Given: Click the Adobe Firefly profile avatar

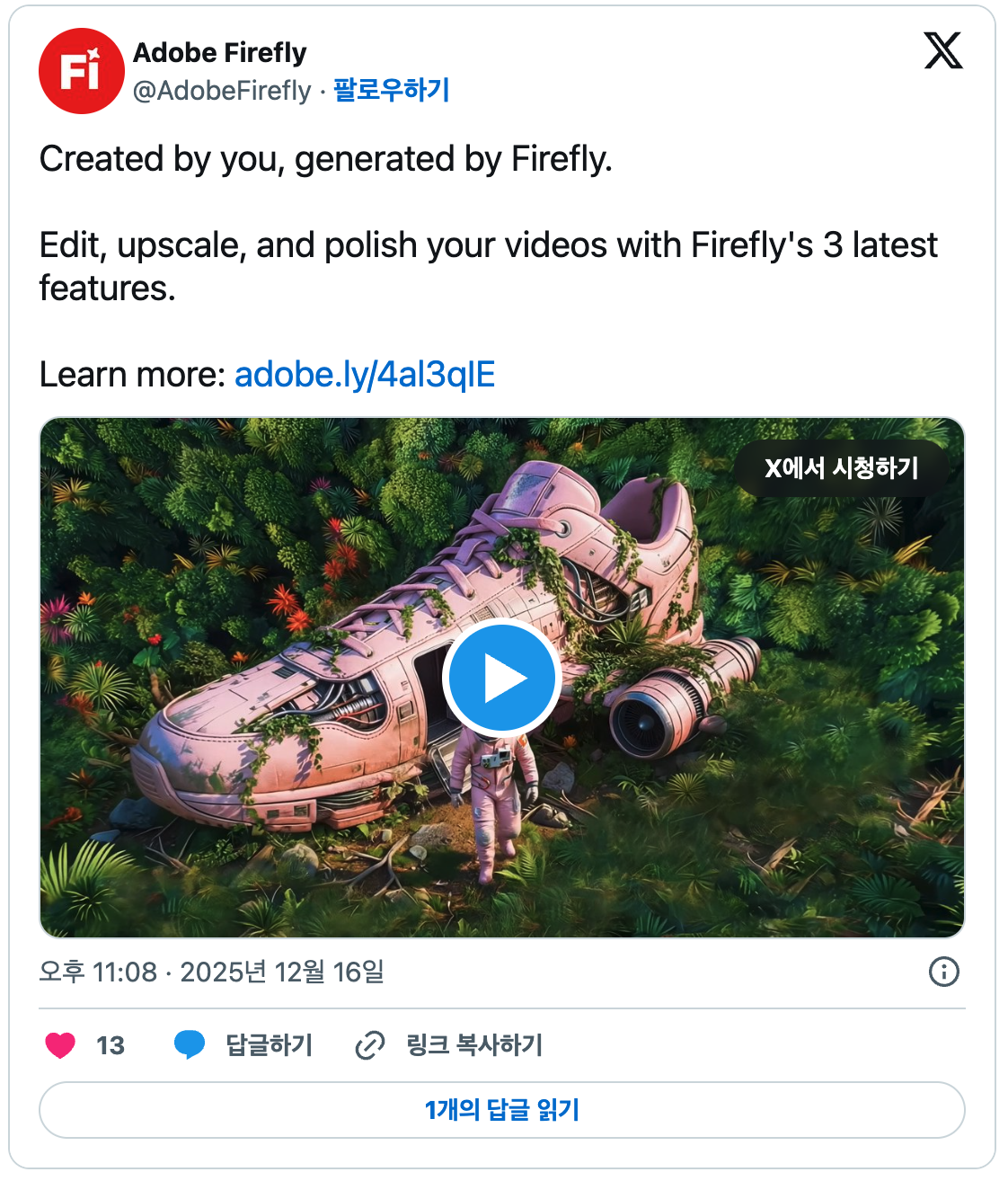Looking at the screenshot, I should coord(81,71).
